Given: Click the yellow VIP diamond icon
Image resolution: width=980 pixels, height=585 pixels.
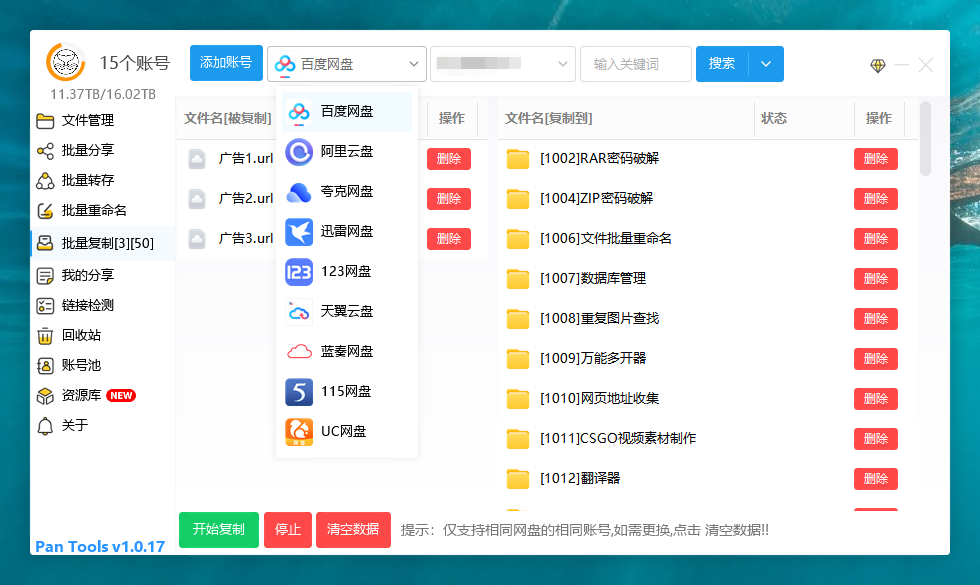Looking at the screenshot, I should click(x=877, y=64).
